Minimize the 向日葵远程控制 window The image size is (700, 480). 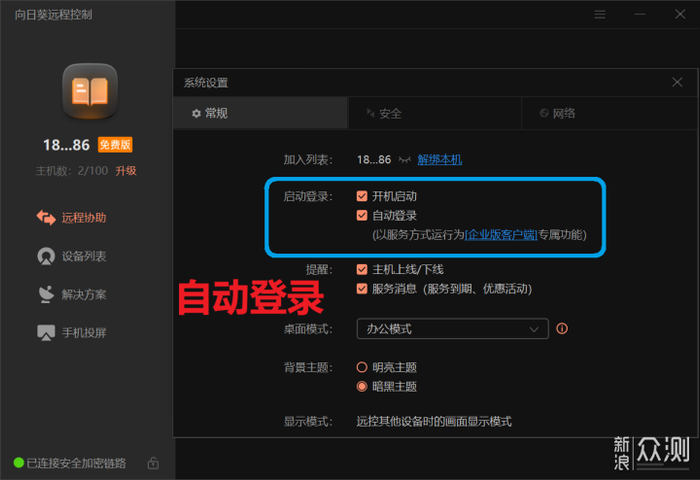[x=640, y=15]
